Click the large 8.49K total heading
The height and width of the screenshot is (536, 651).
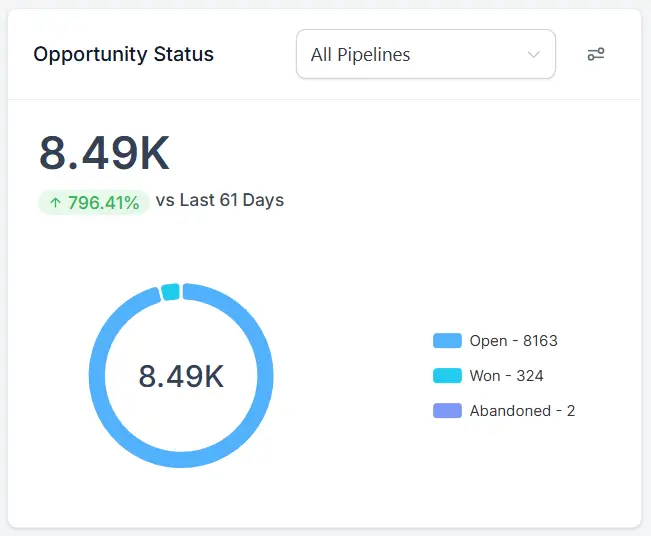(104, 153)
